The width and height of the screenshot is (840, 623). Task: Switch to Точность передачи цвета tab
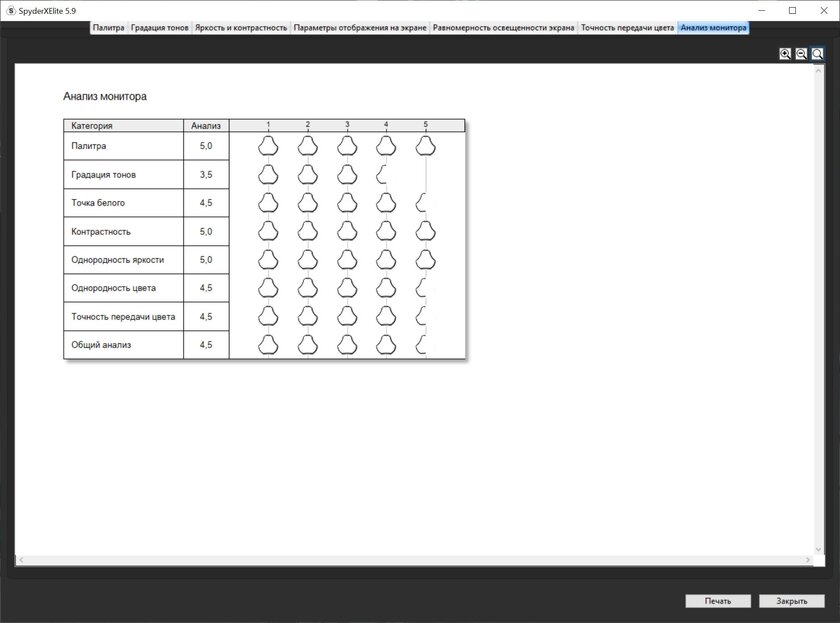627,28
